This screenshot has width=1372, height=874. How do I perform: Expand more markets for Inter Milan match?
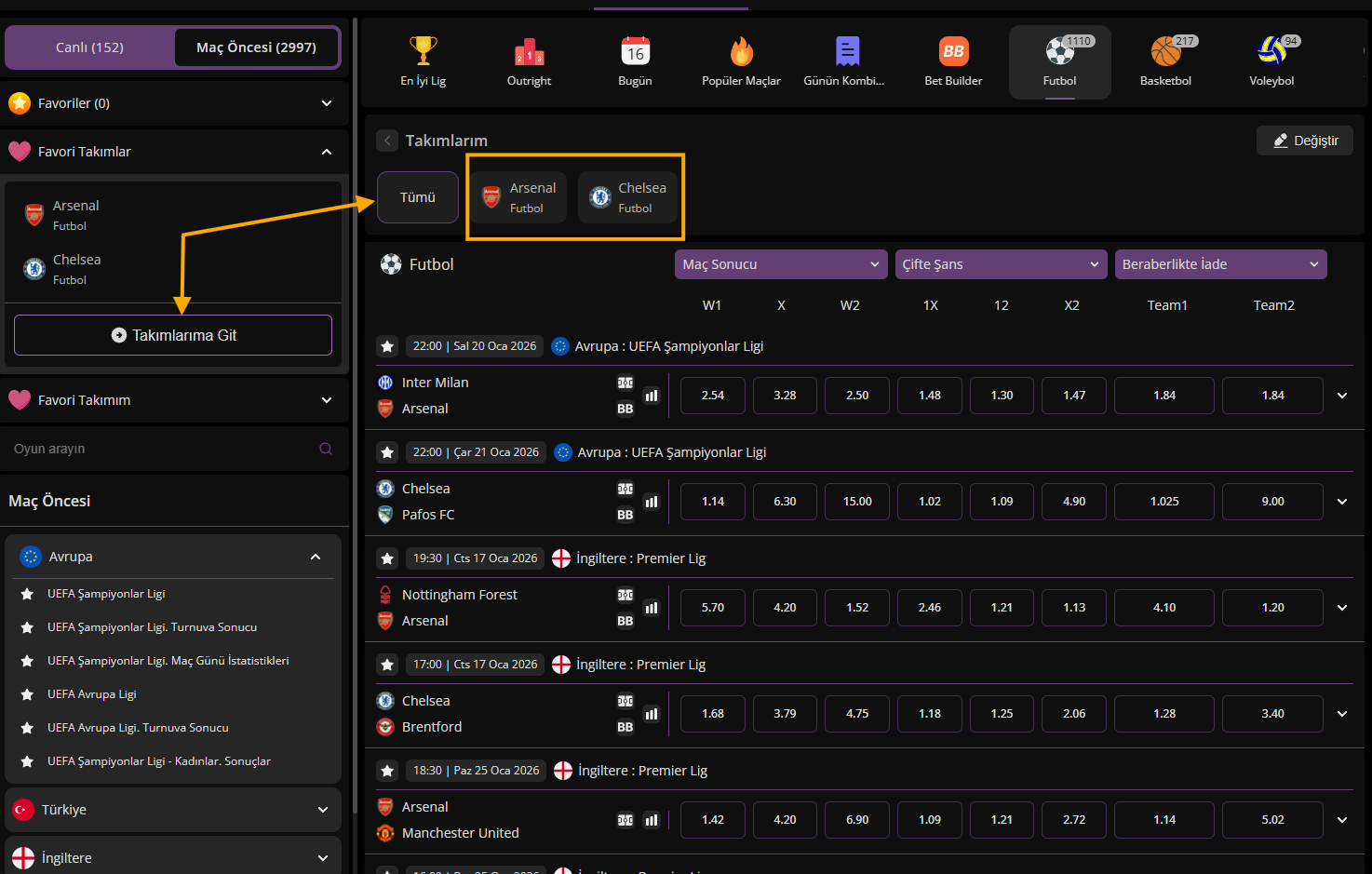1342,396
